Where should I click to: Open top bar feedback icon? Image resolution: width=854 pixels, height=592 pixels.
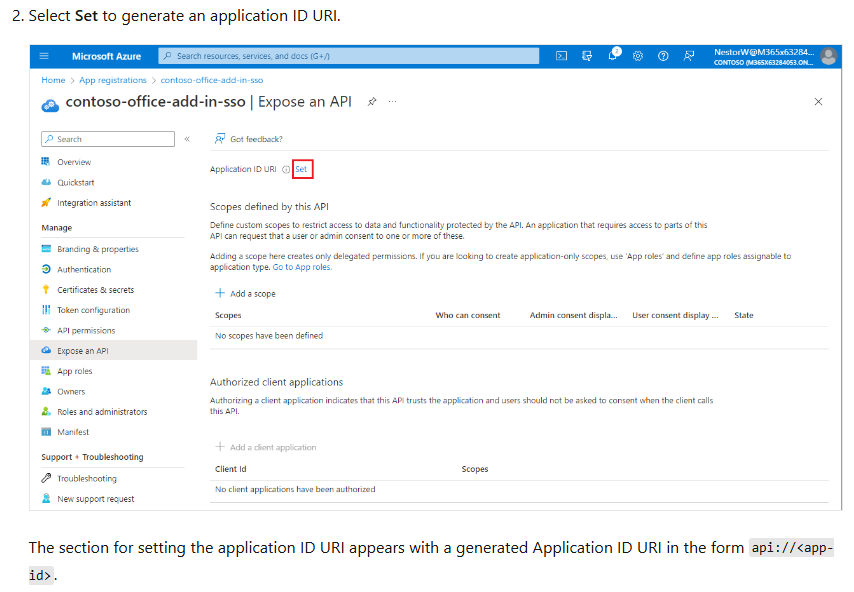(689, 56)
